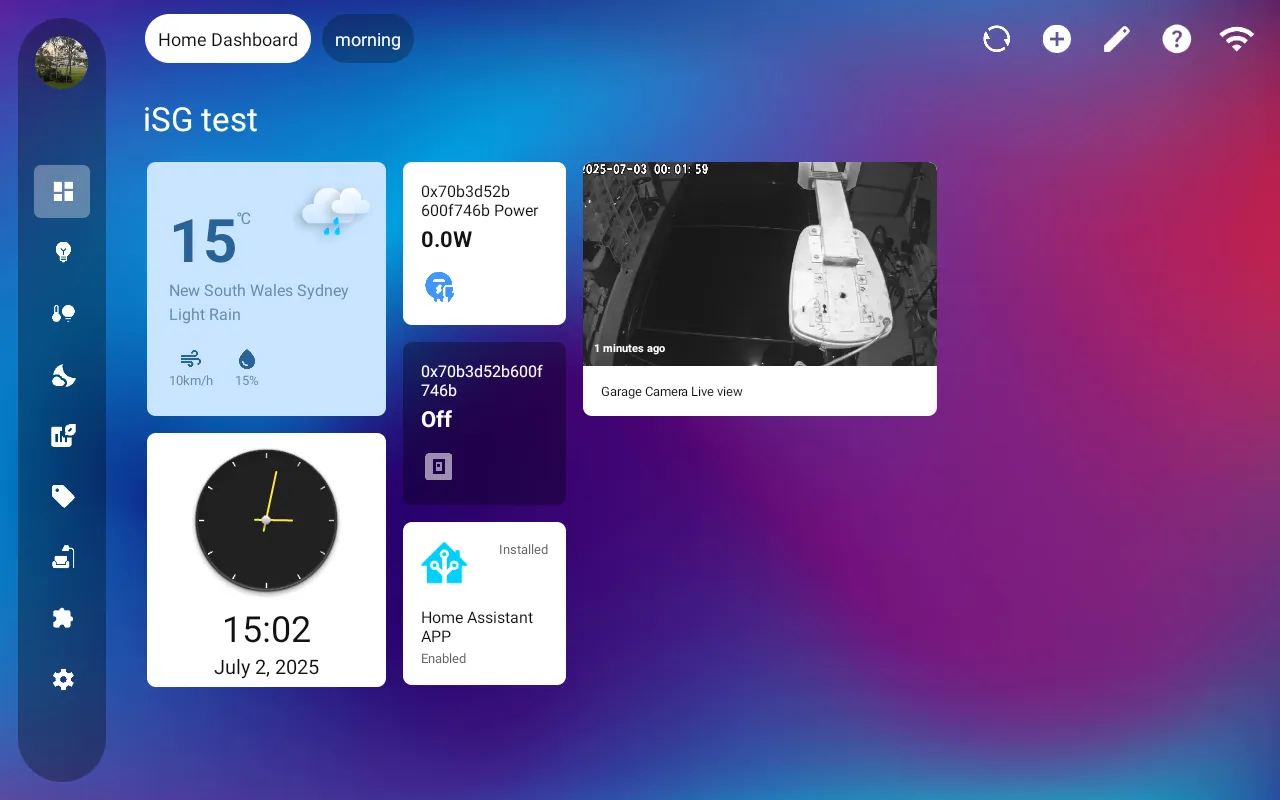Image resolution: width=1280 pixels, height=800 pixels.
Task: Open the dashboard grid view in sidebar
Action: tap(62, 191)
